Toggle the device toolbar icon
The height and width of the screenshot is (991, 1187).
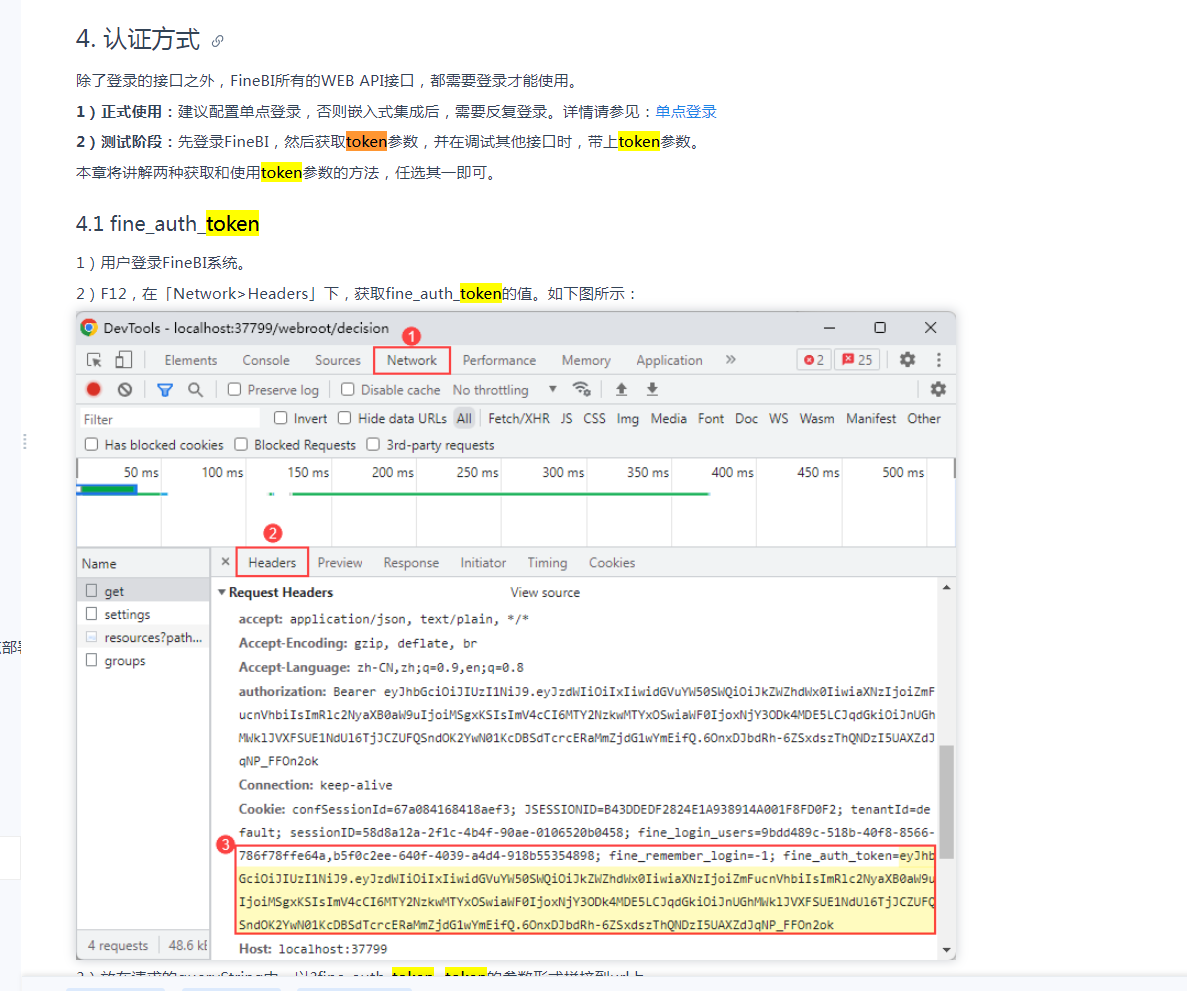123,360
